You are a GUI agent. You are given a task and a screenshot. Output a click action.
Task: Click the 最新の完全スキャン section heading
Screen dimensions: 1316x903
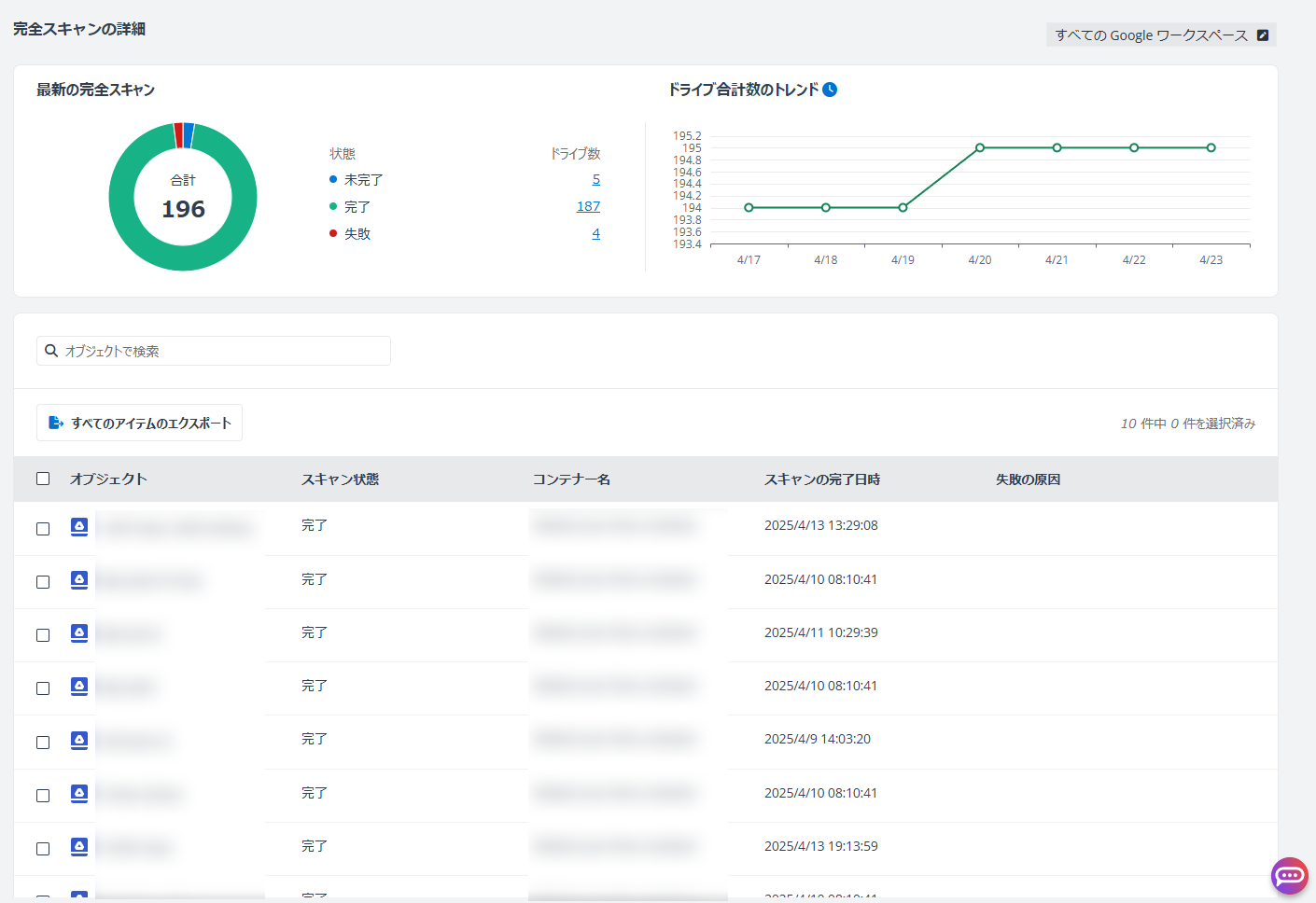pos(95,90)
